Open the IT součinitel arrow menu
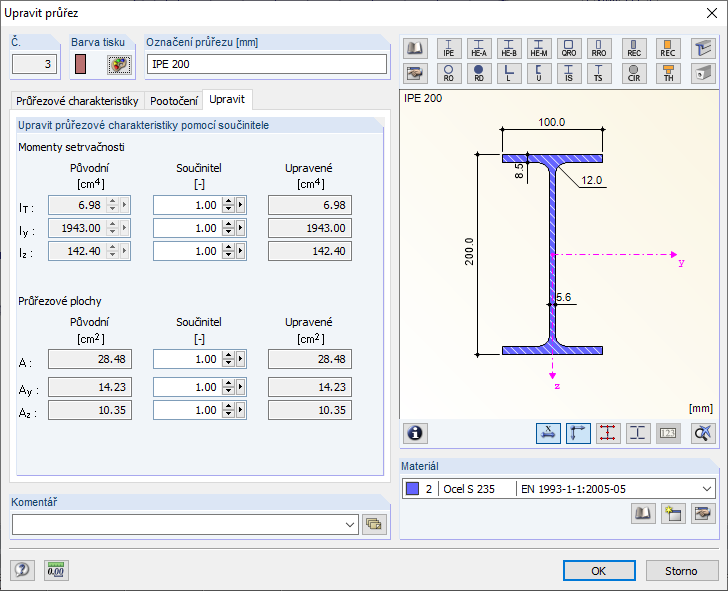The width and height of the screenshot is (728, 591). click(x=240, y=205)
